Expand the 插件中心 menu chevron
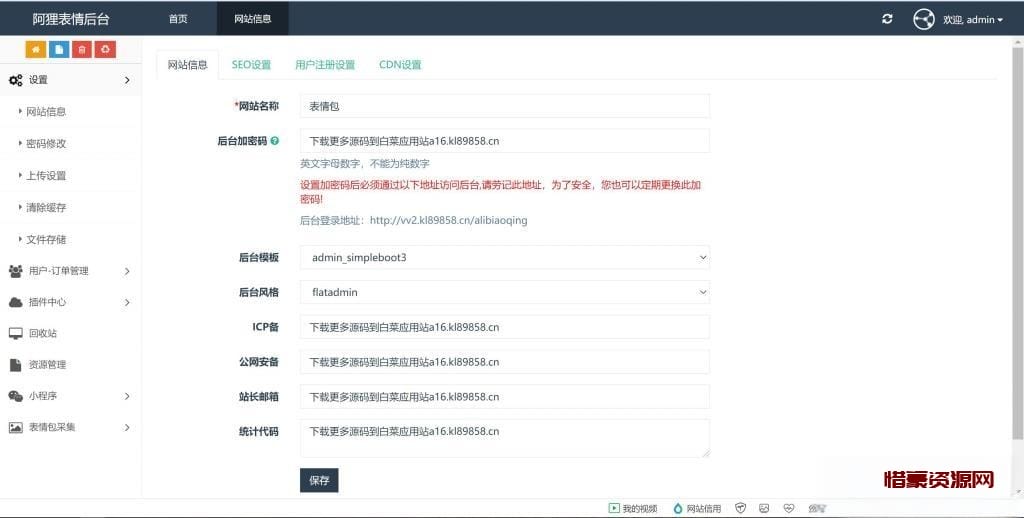The height and width of the screenshot is (518, 1024). pos(127,302)
